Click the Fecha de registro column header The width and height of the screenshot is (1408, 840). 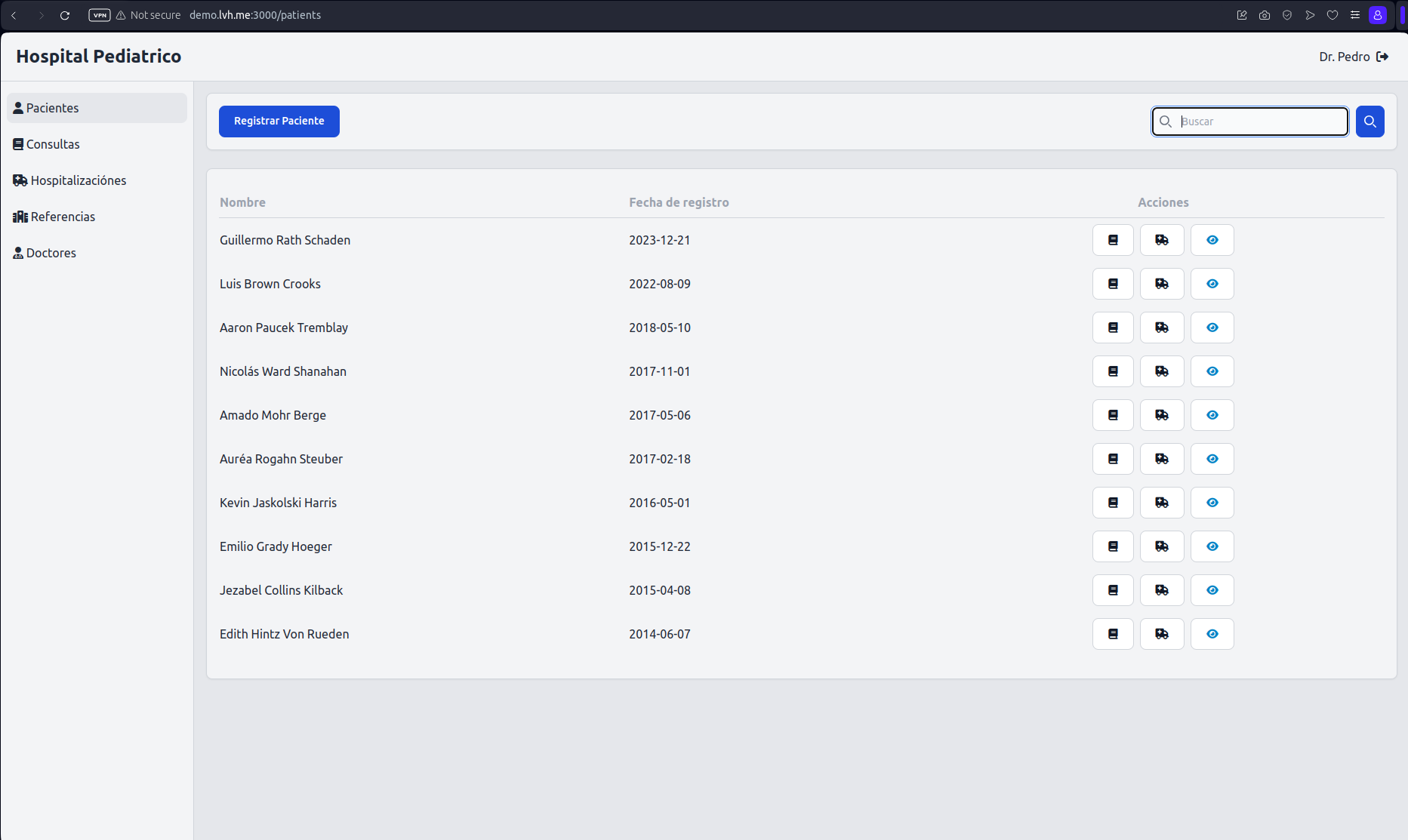pos(679,202)
